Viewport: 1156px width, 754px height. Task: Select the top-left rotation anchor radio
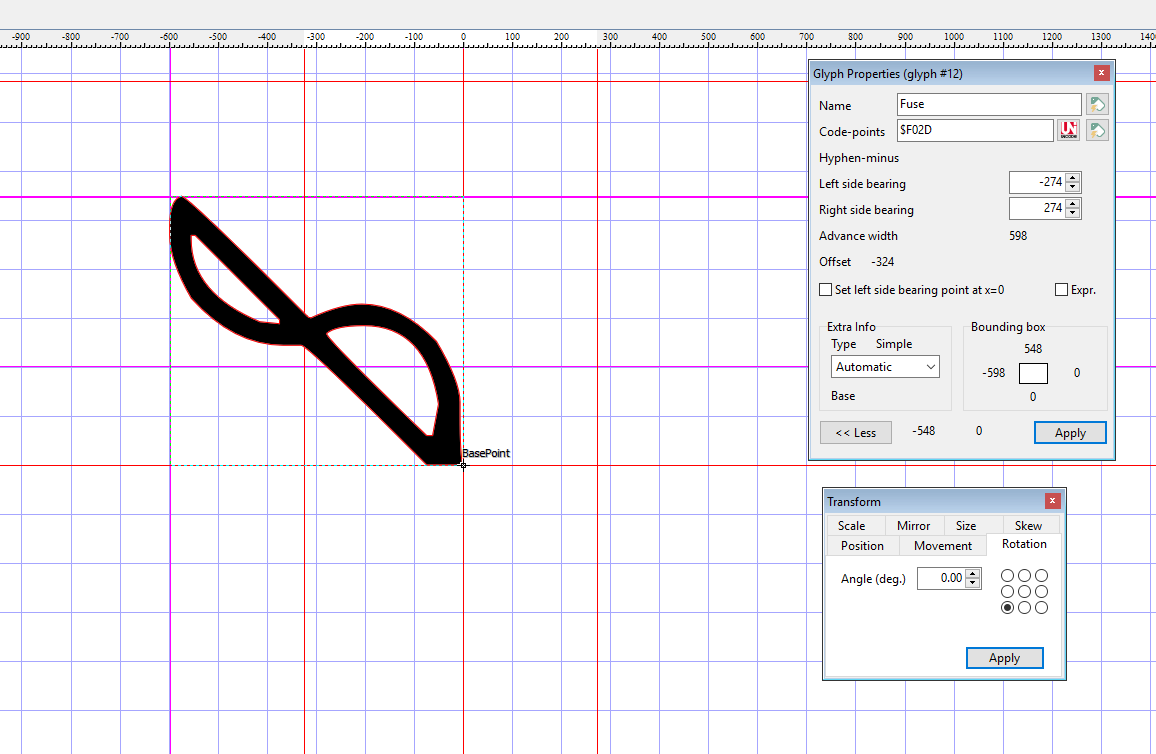point(1007,576)
